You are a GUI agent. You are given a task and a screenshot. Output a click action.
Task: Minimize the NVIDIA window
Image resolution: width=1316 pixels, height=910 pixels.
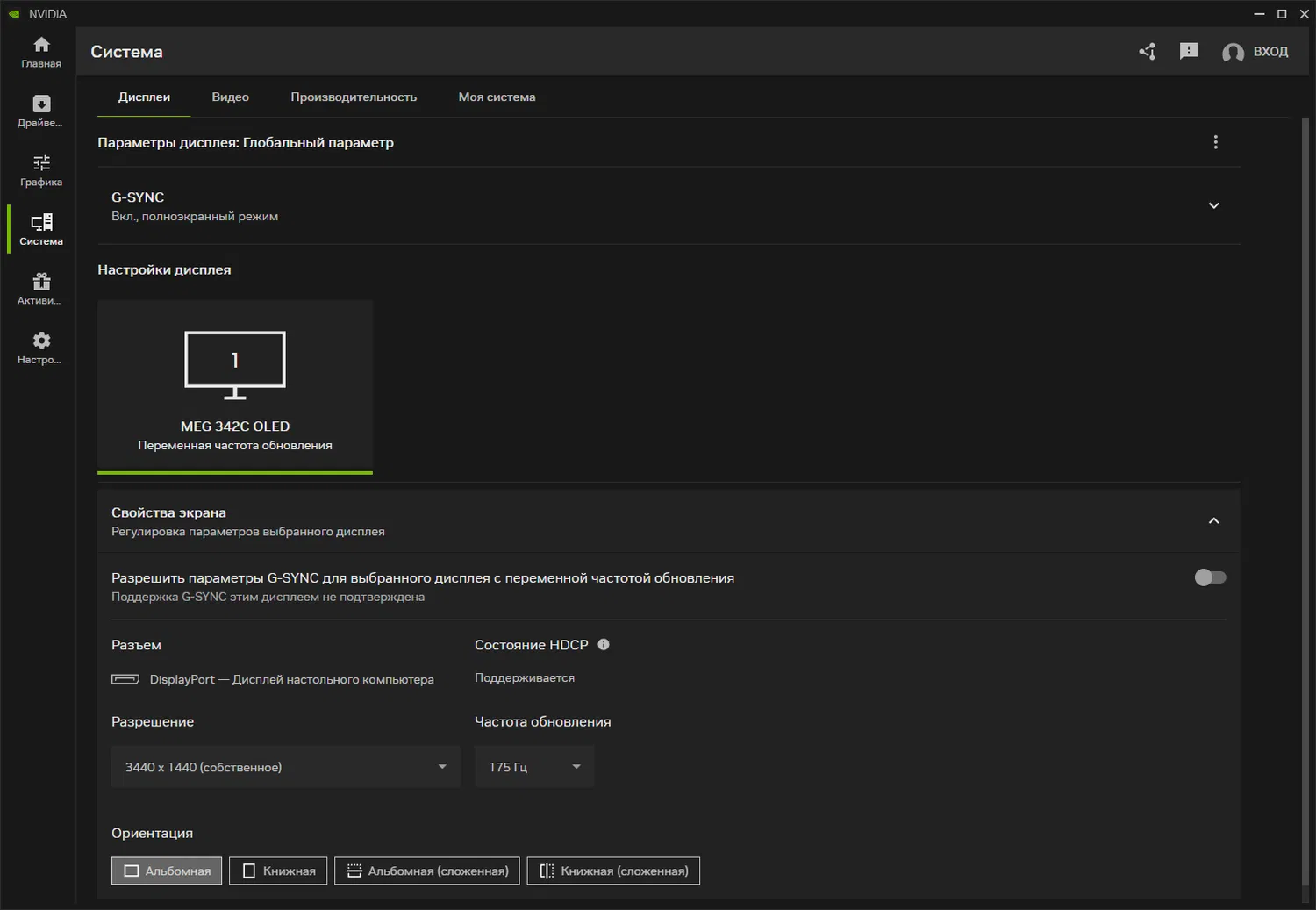1259,14
